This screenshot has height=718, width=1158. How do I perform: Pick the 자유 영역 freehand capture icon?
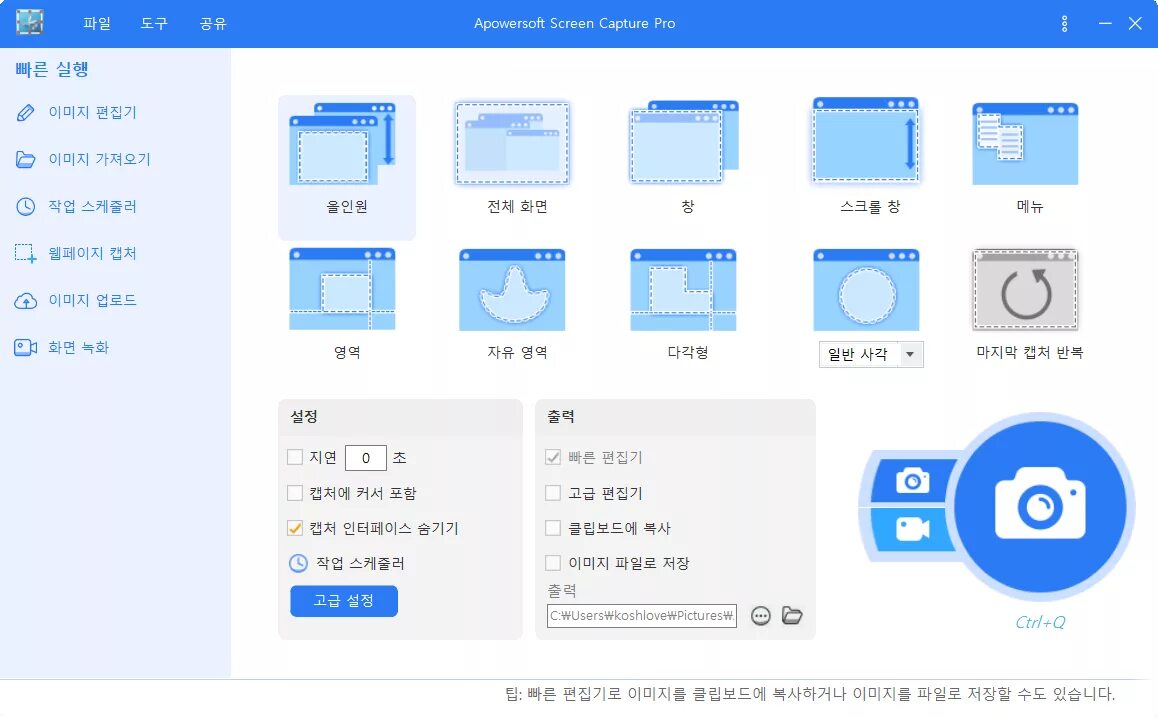(x=512, y=290)
